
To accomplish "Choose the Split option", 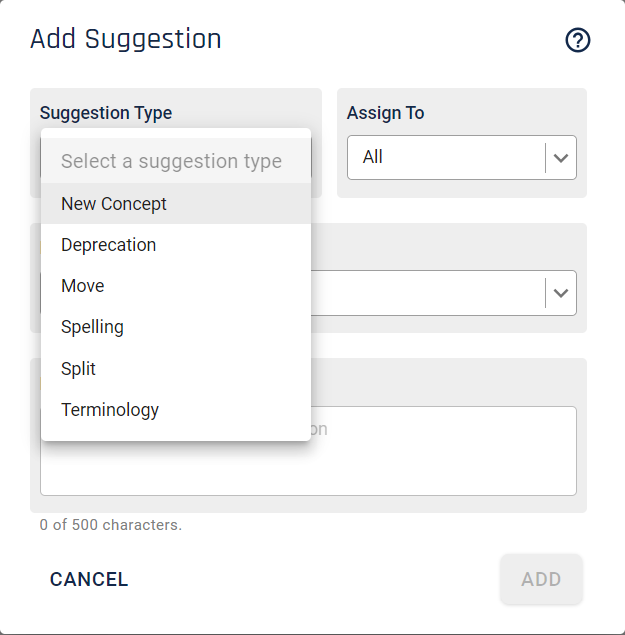I will 176,368.
